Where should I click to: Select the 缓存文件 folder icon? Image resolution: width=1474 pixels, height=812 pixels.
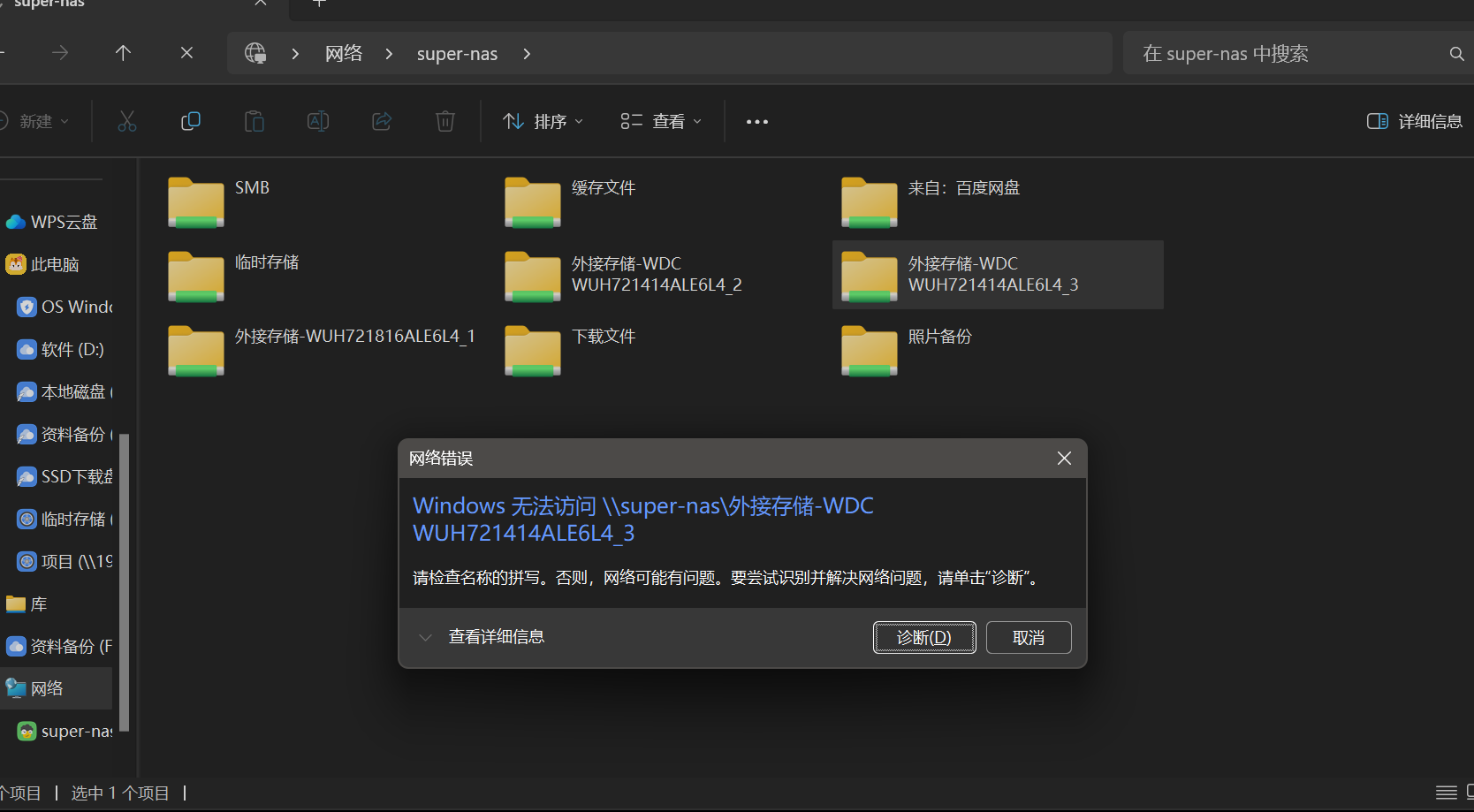coord(533,202)
